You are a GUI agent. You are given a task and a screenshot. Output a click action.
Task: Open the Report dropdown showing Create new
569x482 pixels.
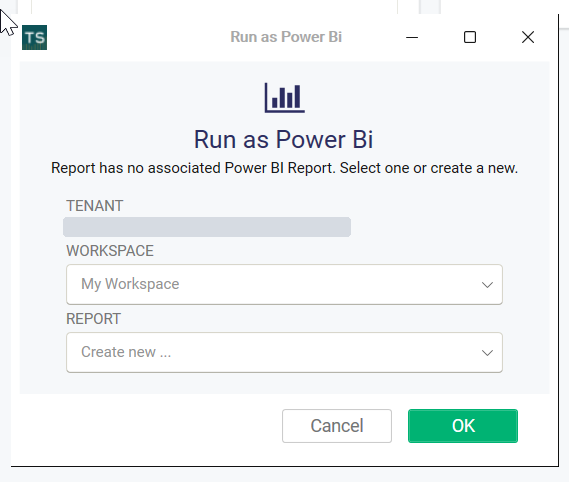pyautogui.click(x=284, y=352)
